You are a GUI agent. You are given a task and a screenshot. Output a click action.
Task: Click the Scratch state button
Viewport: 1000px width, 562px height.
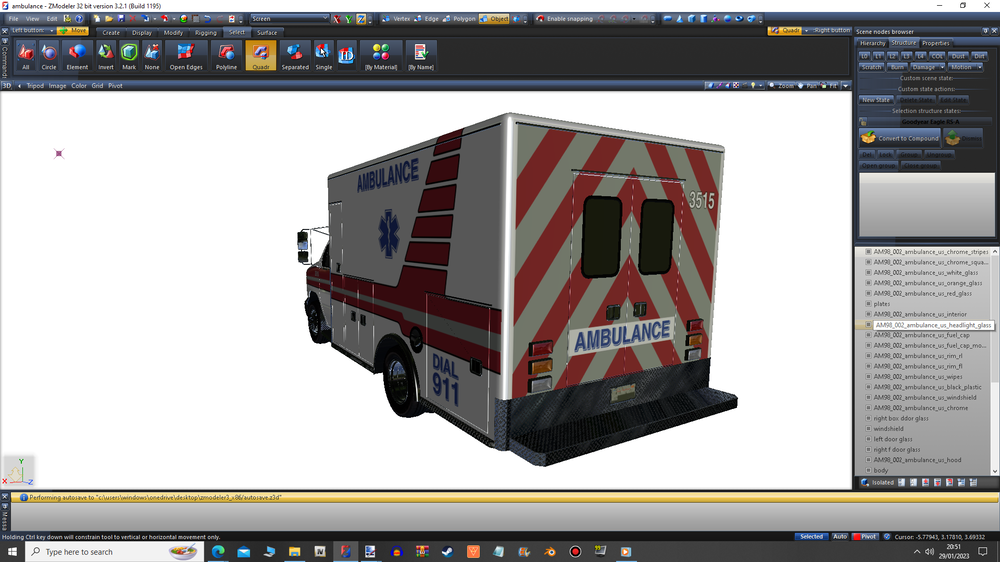(871, 67)
